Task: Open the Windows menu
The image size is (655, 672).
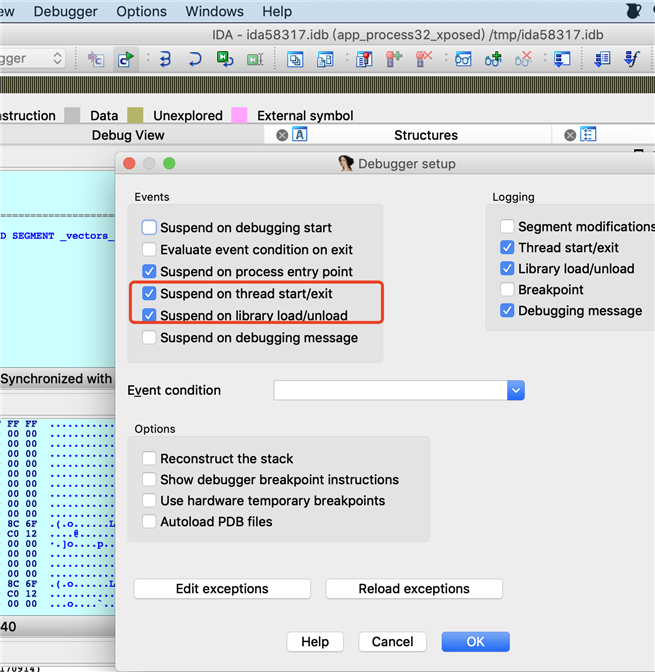Action: click(x=214, y=11)
